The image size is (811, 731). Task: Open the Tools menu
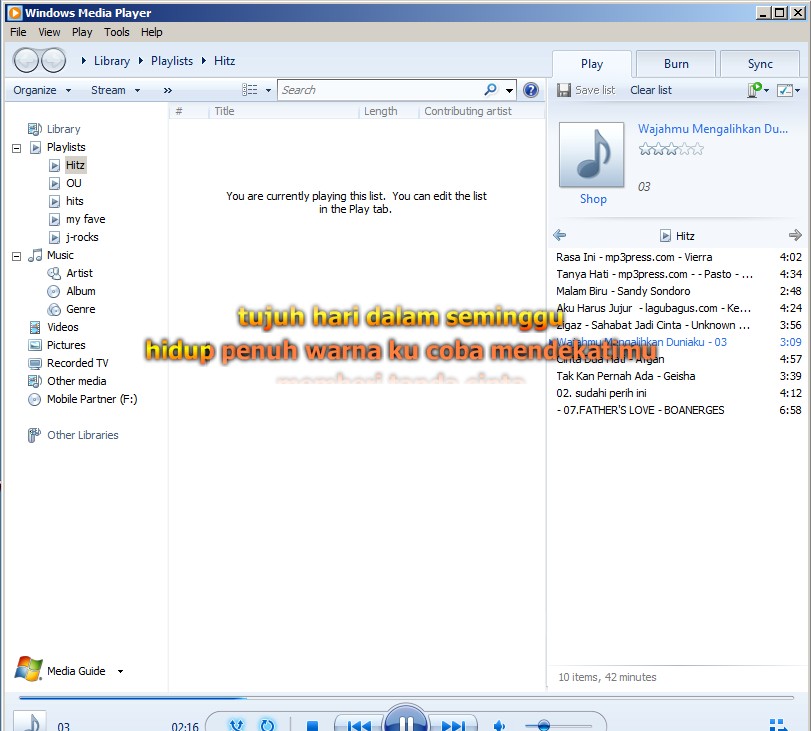tap(116, 32)
